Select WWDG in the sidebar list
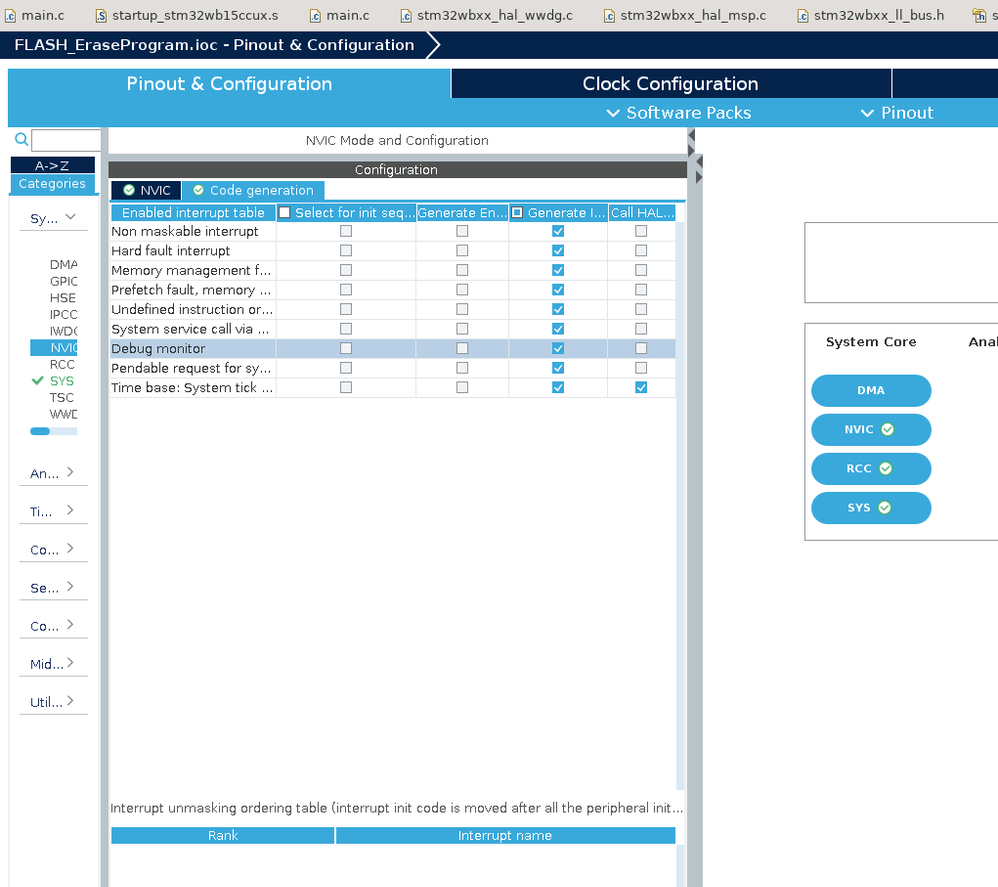 [x=63, y=414]
